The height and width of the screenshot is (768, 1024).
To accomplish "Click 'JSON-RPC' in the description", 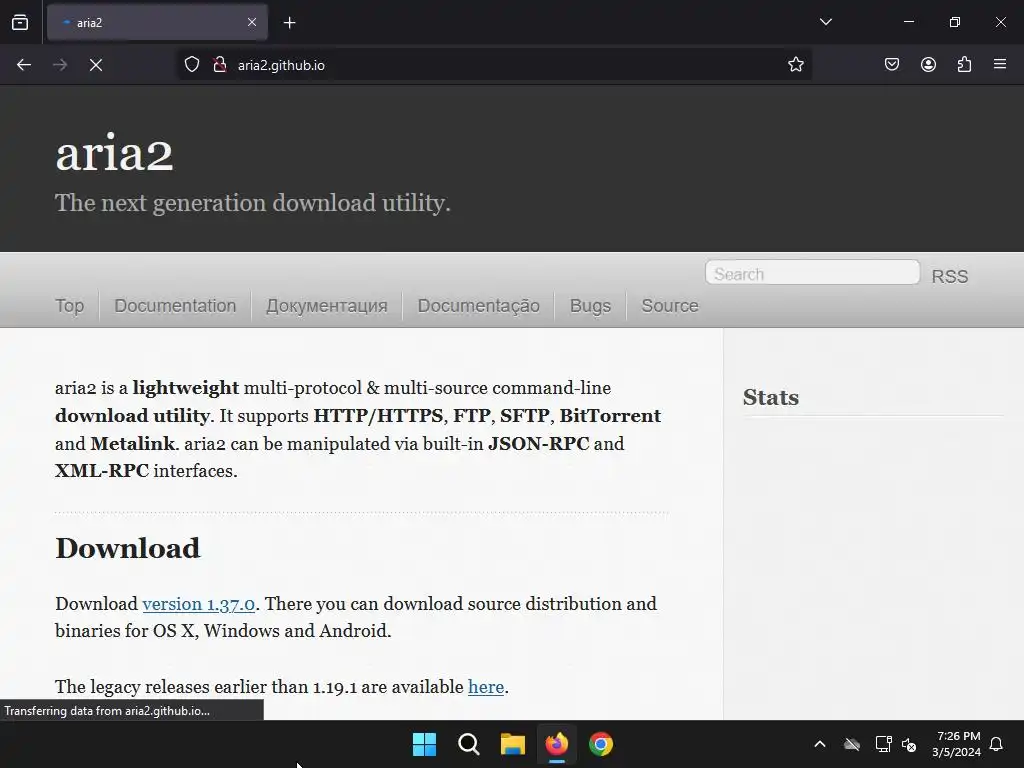I will 539,444.
